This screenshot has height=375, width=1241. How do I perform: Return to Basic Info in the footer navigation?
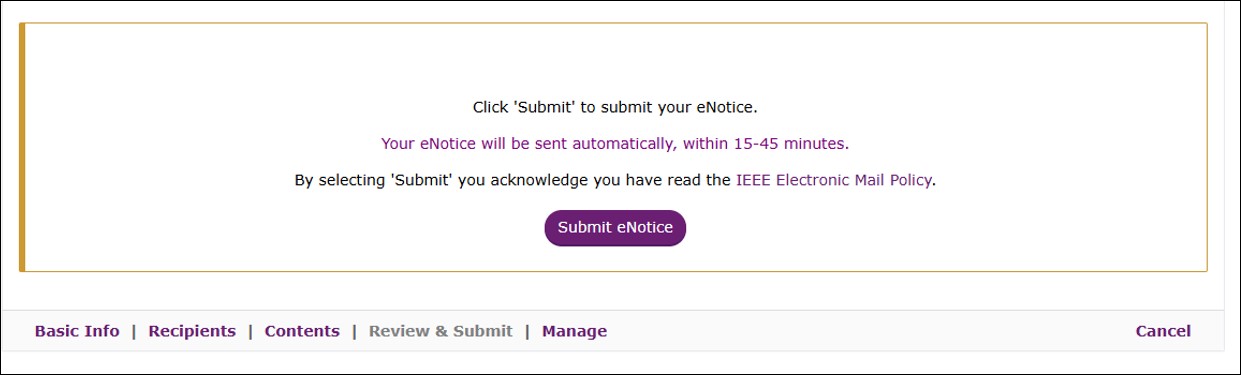point(77,331)
